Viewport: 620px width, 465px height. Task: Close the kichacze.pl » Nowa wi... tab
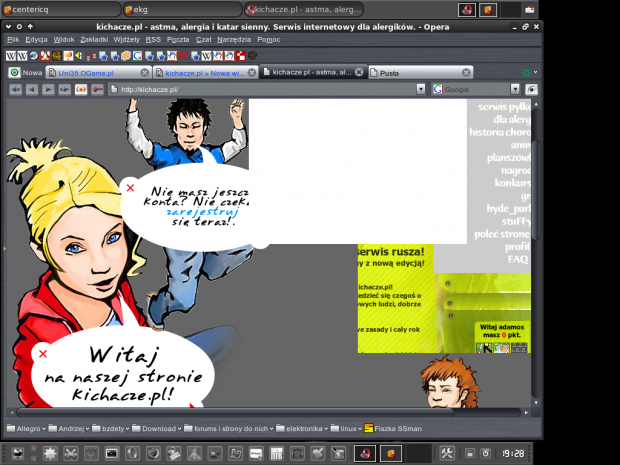252,73
